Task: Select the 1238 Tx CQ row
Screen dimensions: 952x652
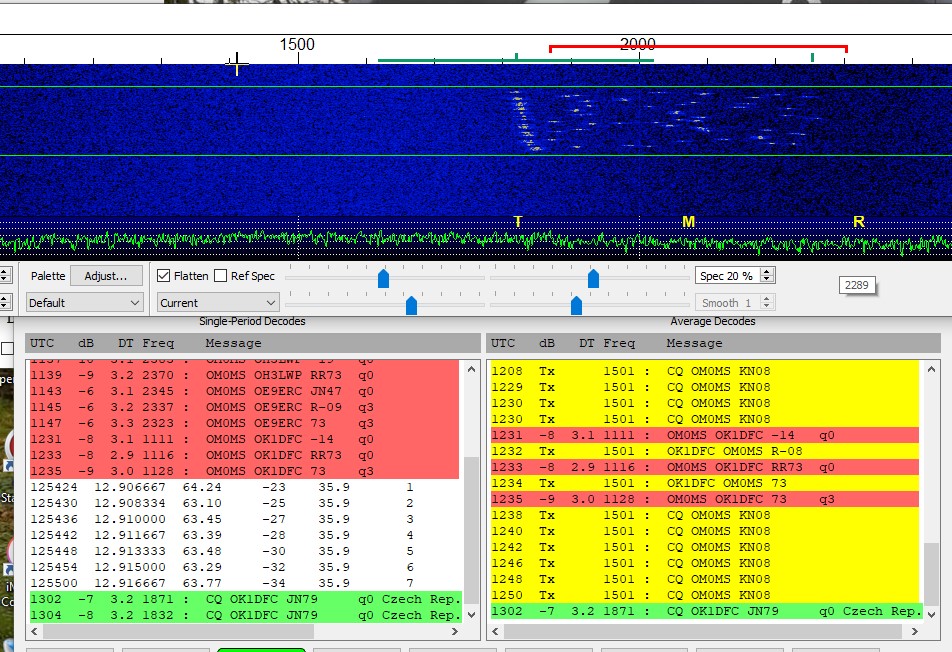Action: tap(704, 515)
